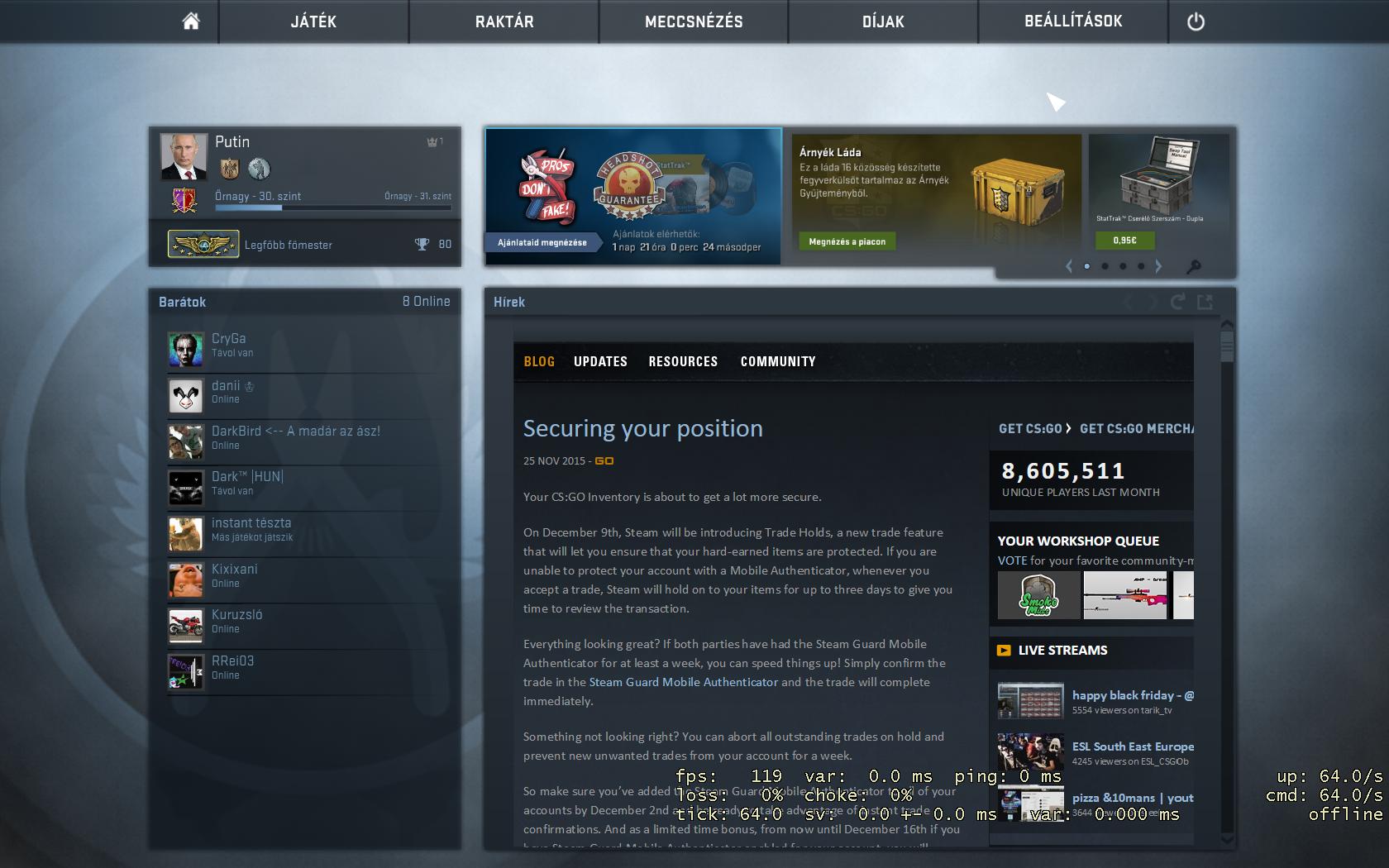Open friend Kixixani's avatar
Image resolution: width=1389 pixels, height=868 pixels.
pyautogui.click(x=185, y=580)
